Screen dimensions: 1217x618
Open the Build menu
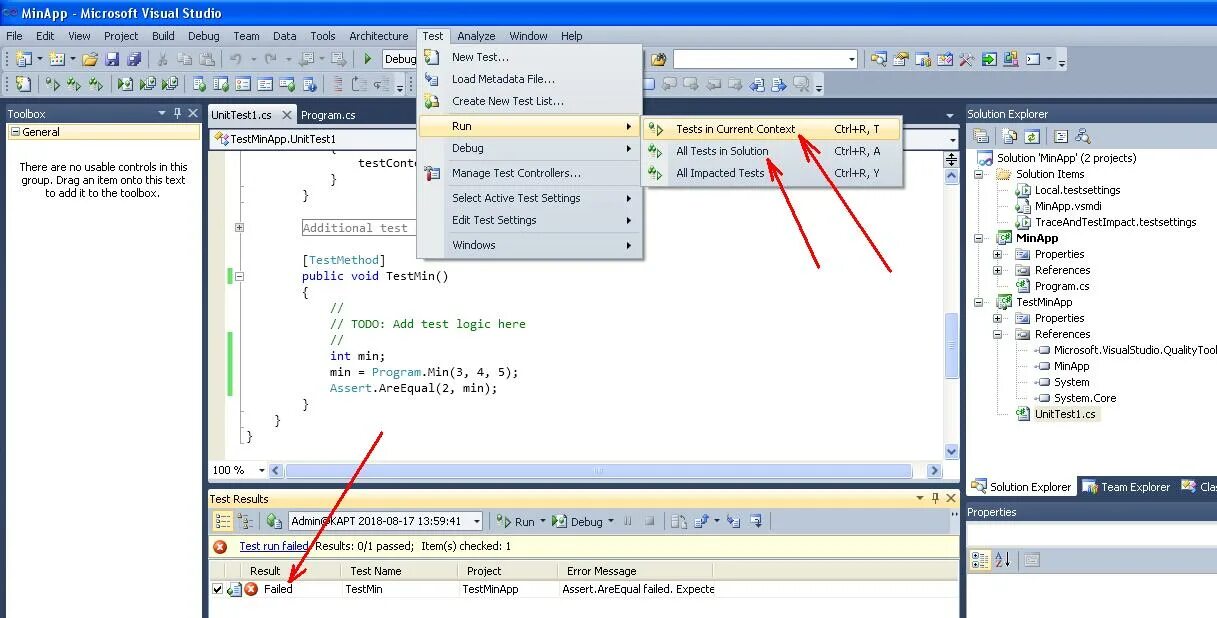coord(163,36)
